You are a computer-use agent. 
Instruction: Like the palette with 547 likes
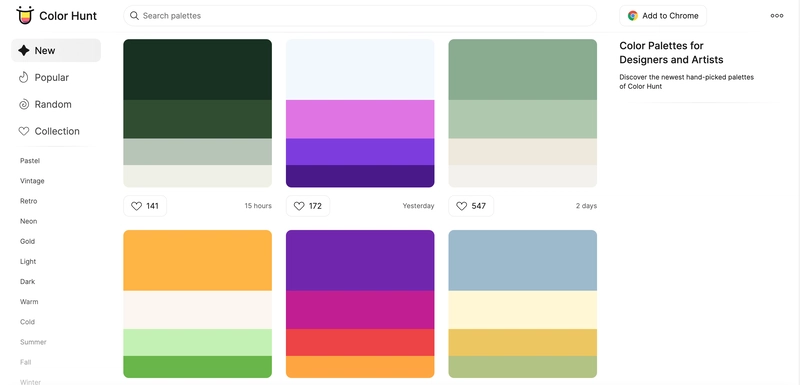(471, 206)
